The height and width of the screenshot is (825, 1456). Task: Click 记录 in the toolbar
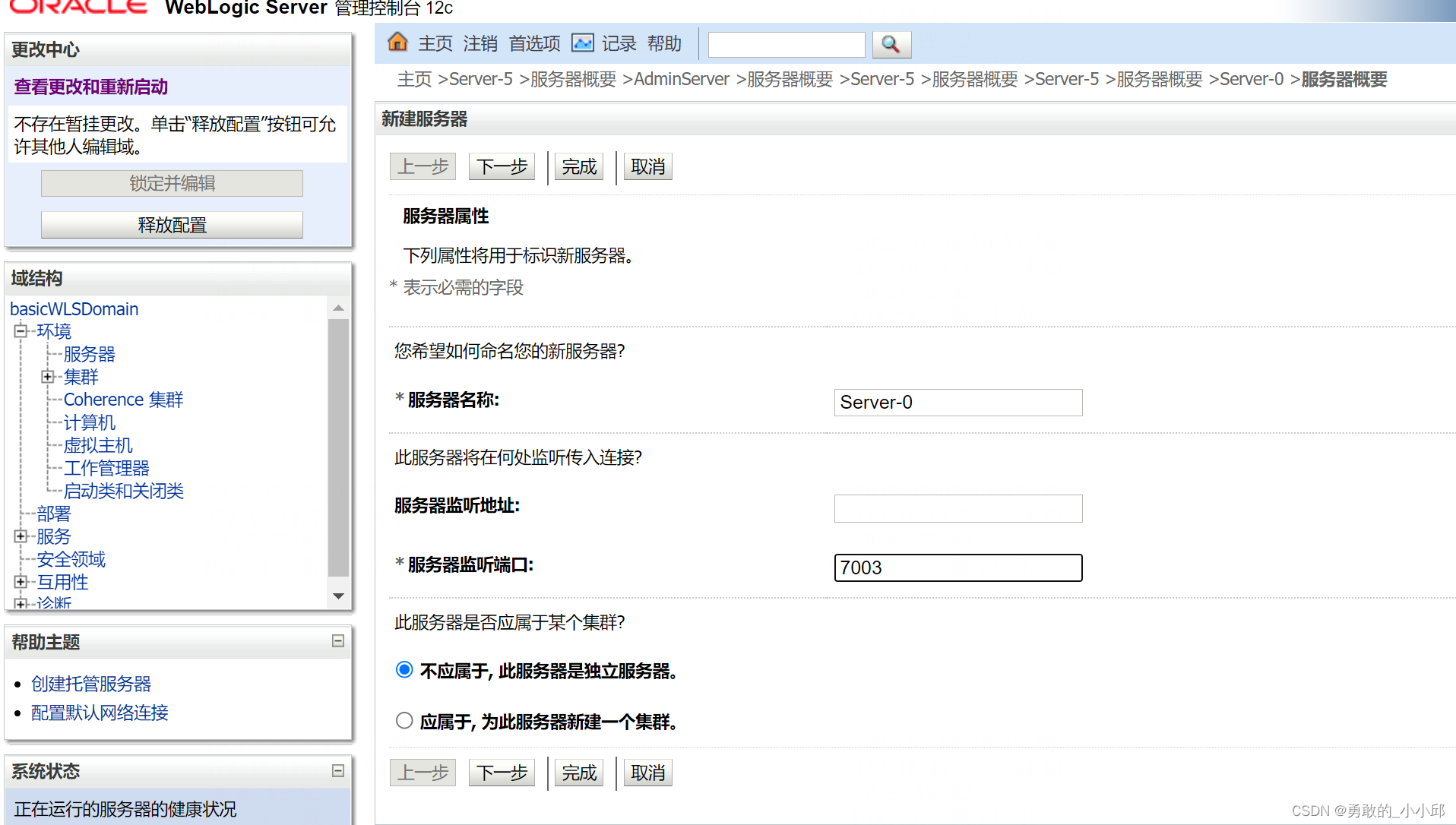tap(619, 44)
